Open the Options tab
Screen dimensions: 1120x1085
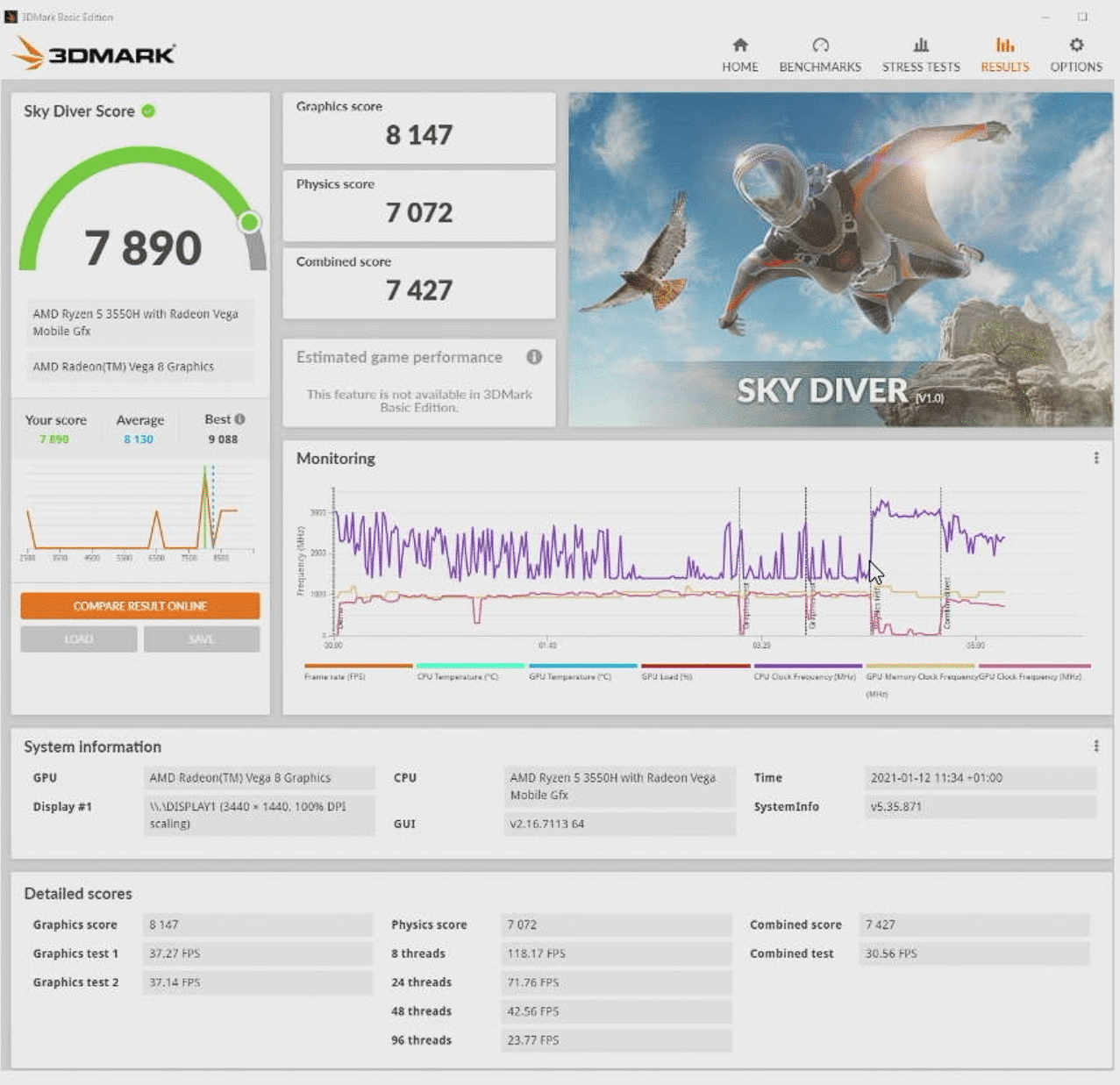[1076, 55]
